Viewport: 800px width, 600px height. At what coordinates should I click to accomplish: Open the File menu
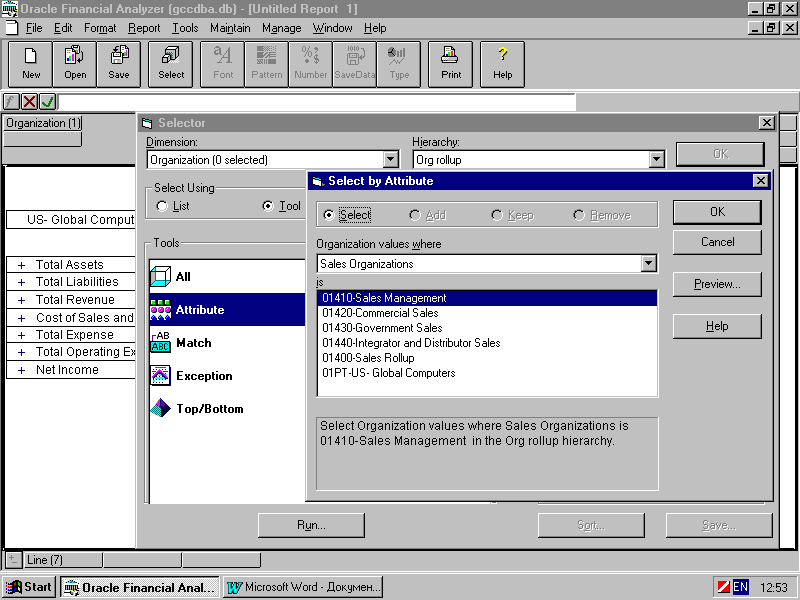pyautogui.click(x=34, y=28)
